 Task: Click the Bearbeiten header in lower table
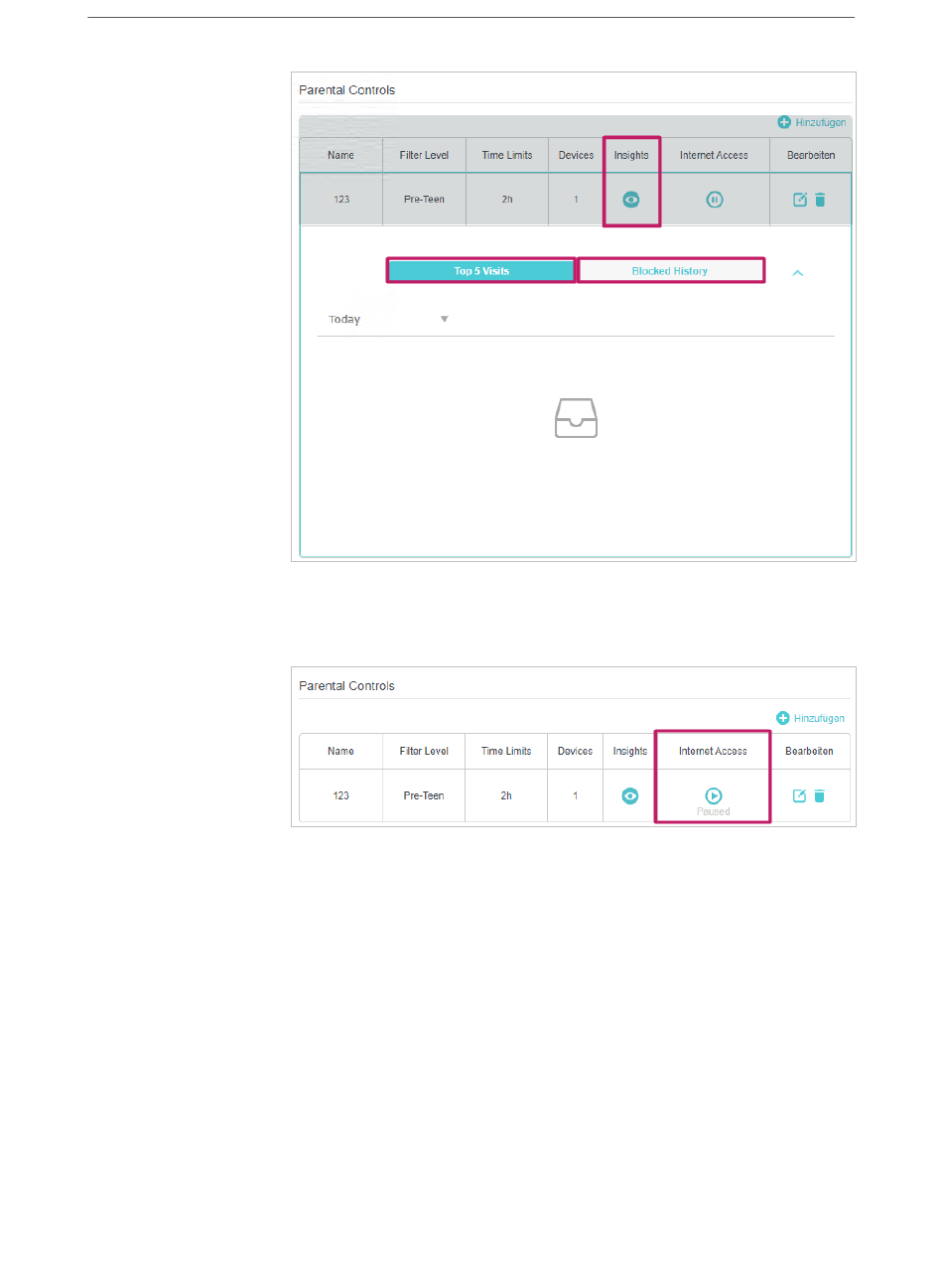810,751
